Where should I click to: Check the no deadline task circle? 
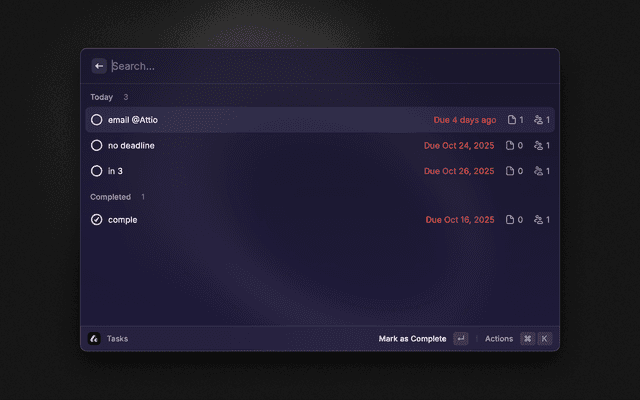click(97, 145)
